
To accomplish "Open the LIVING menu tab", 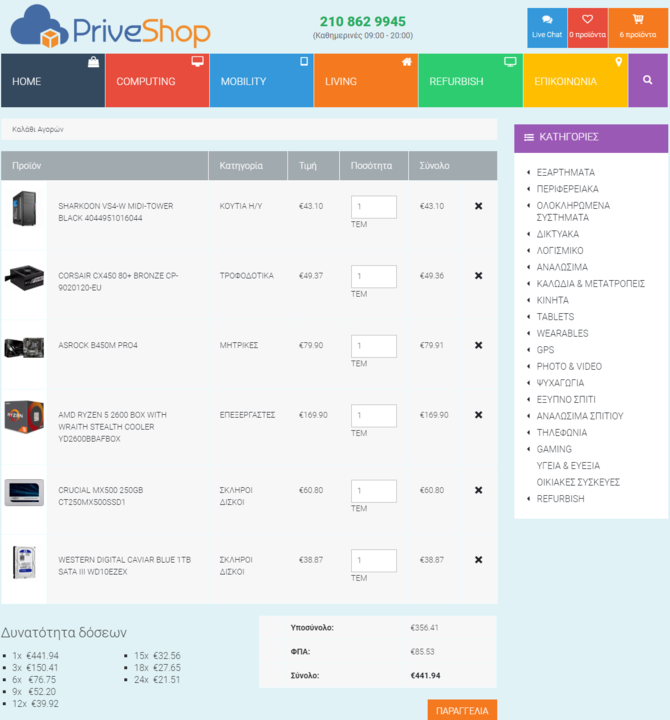I will (x=366, y=80).
